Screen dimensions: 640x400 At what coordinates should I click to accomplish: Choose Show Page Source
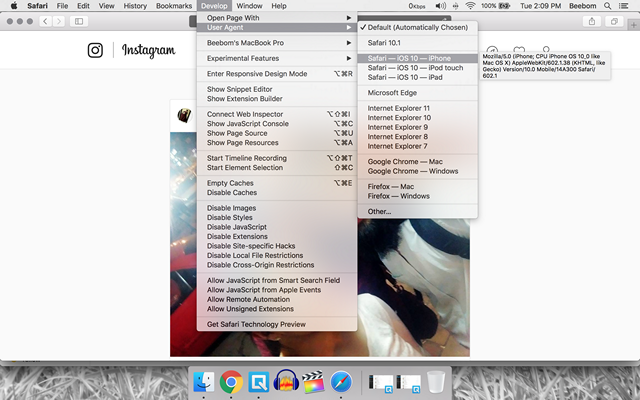(277, 133)
